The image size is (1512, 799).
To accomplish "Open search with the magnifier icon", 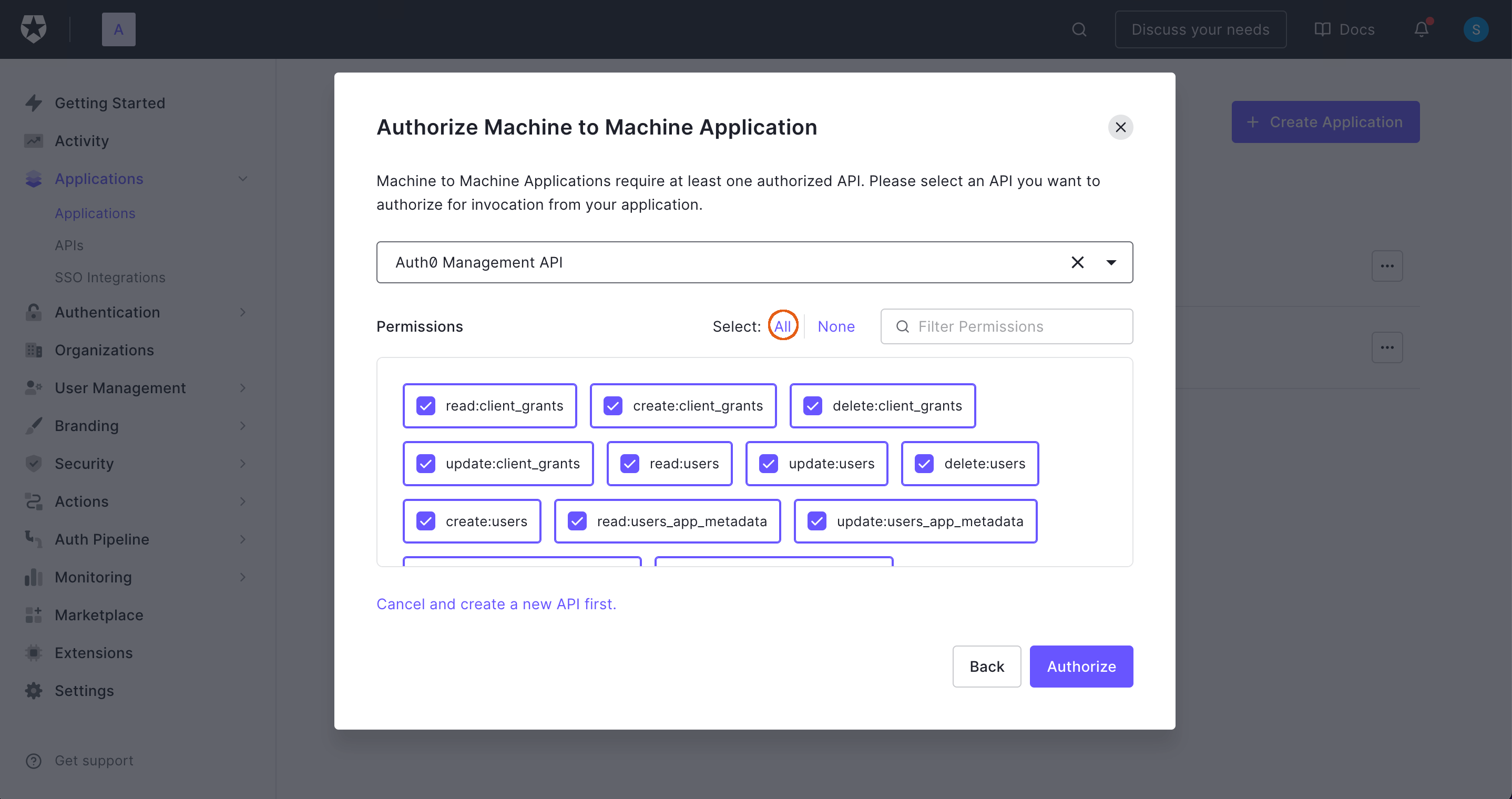I will pos(1079,29).
